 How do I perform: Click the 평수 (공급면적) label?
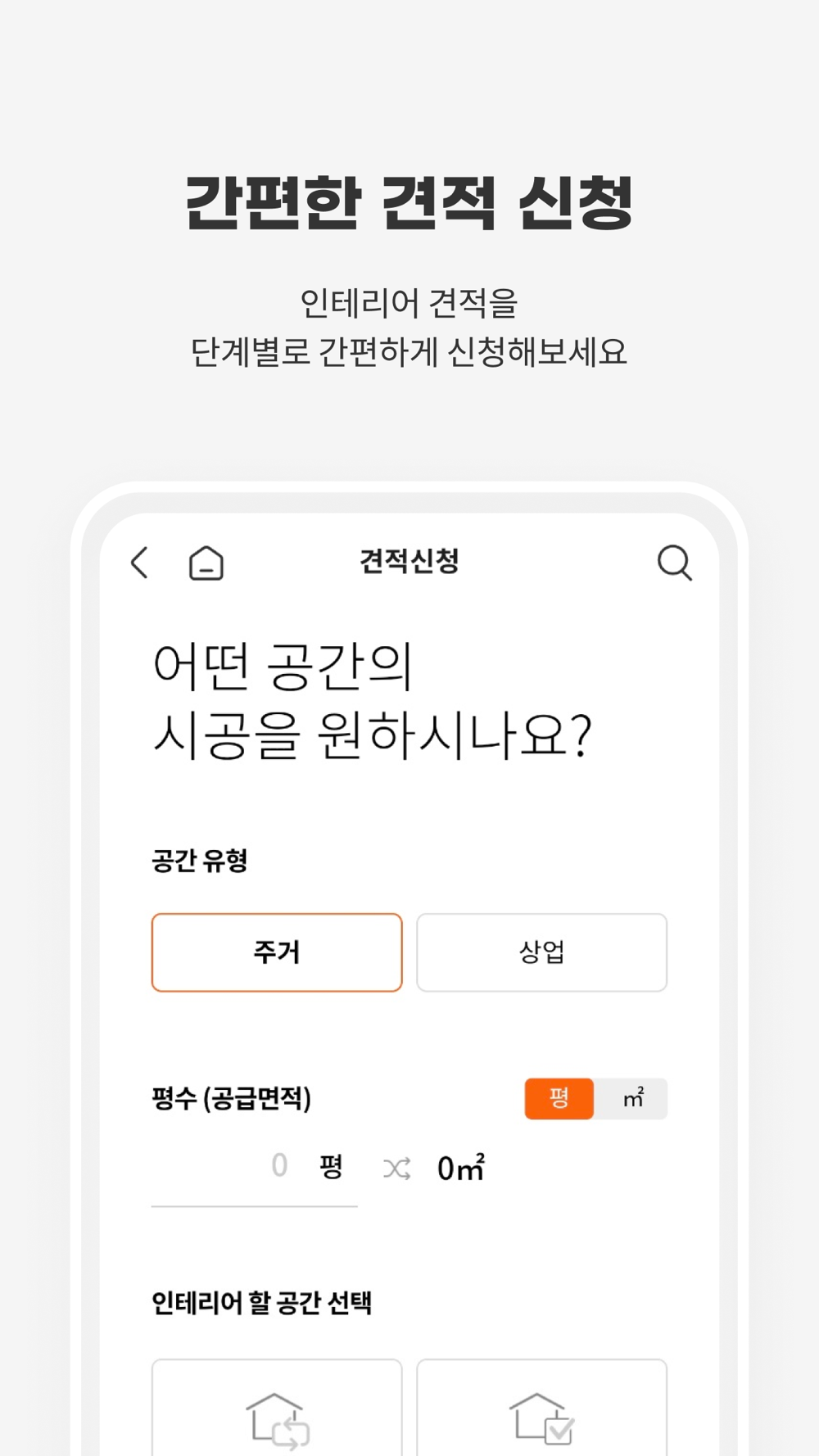232,1098
